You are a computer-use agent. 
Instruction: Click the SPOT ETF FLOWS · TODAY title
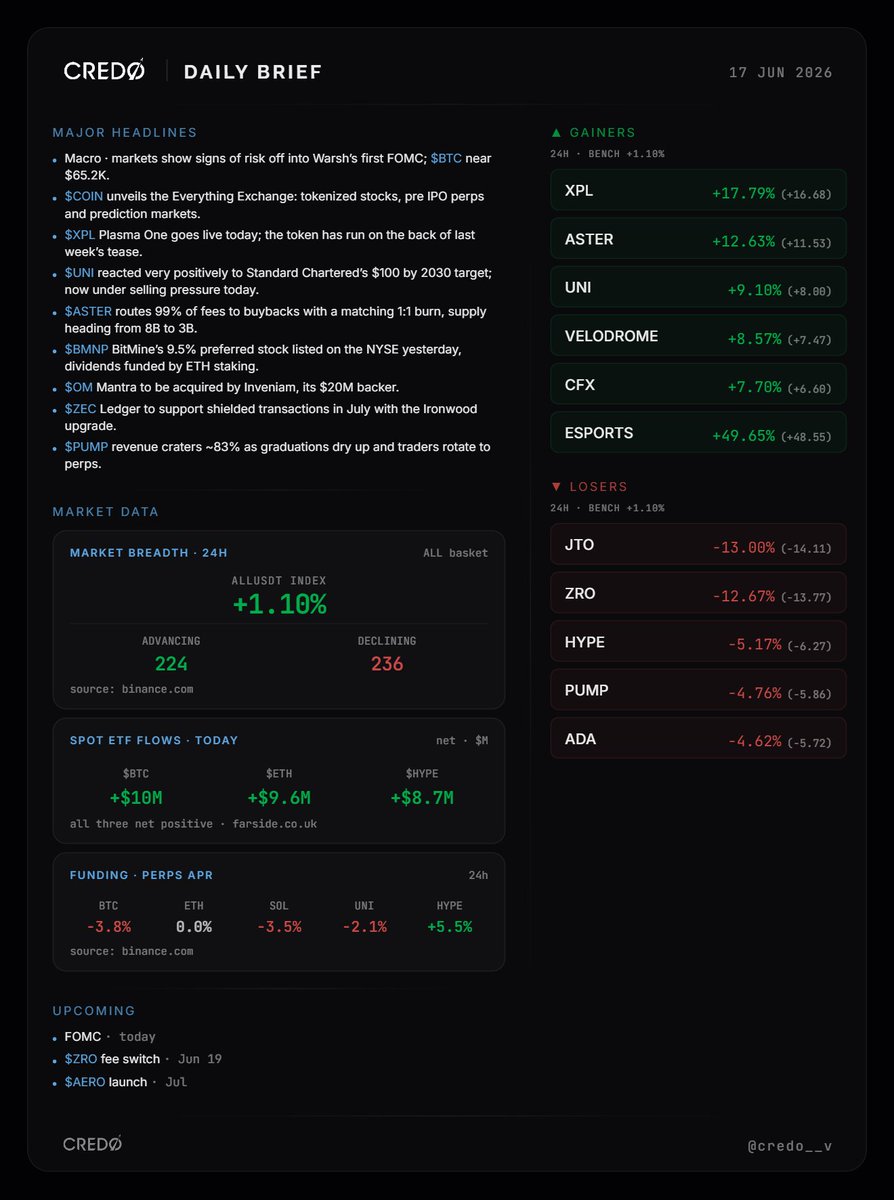coord(154,741)
